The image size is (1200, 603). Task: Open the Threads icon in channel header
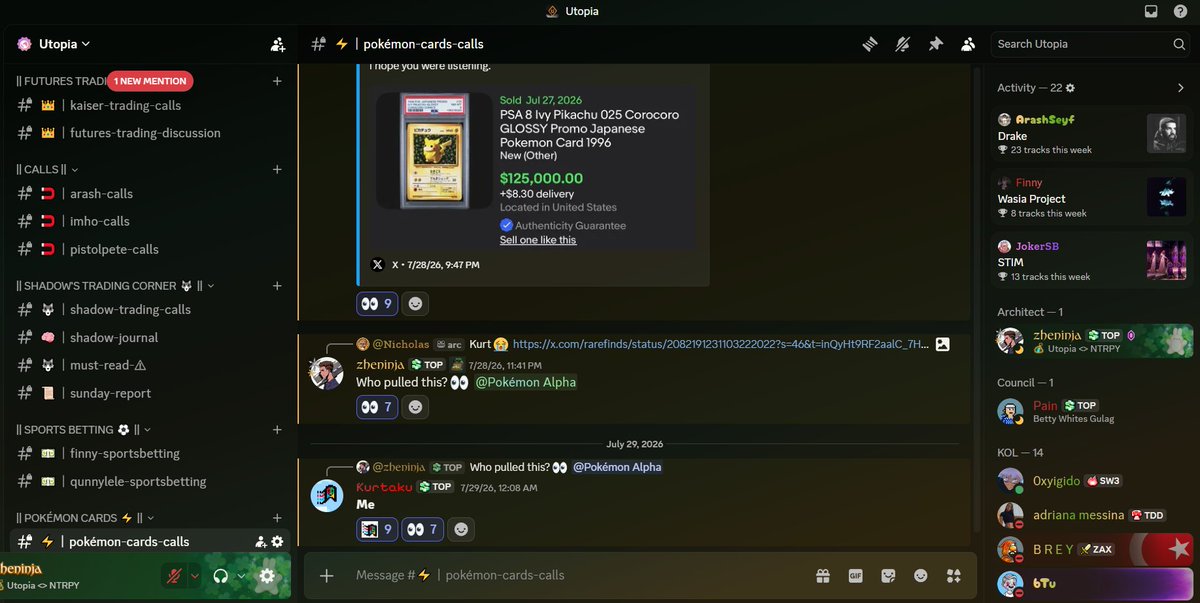871,44
